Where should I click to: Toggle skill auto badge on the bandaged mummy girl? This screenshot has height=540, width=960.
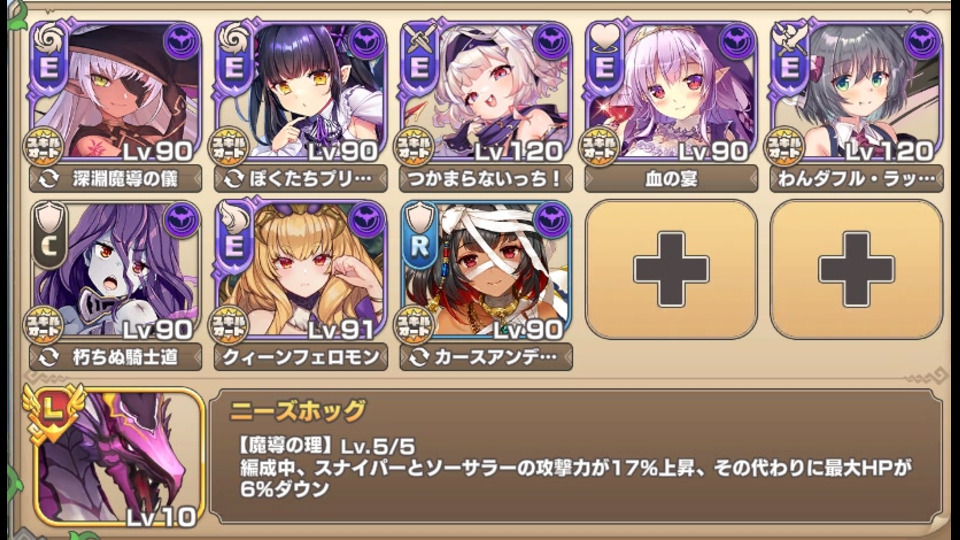(x=413, y=325)
